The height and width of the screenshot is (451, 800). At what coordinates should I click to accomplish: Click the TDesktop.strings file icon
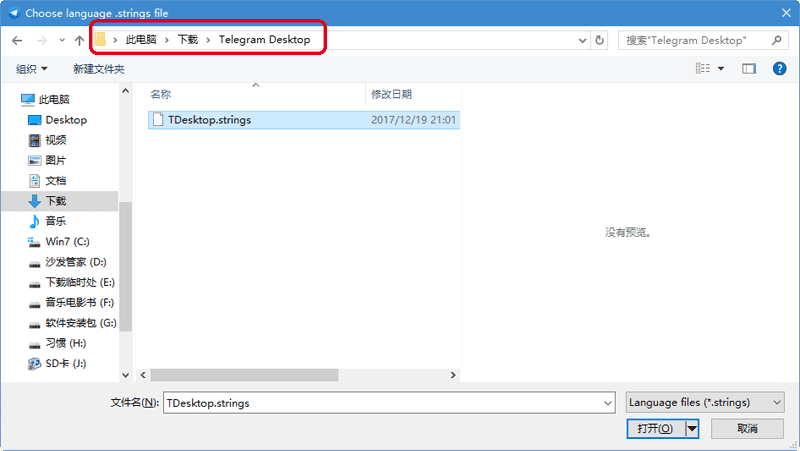[158, 120]
